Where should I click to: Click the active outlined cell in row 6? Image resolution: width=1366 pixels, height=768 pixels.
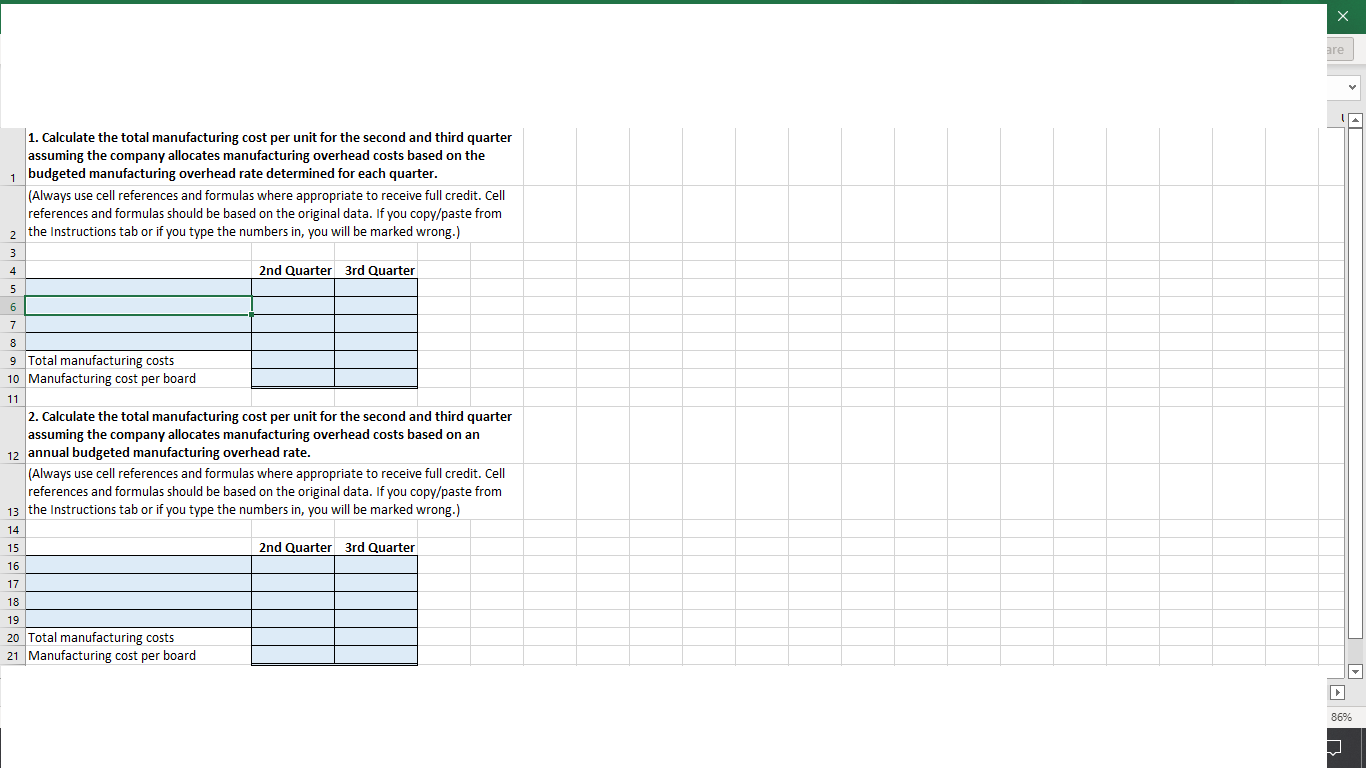click(138, 306)
